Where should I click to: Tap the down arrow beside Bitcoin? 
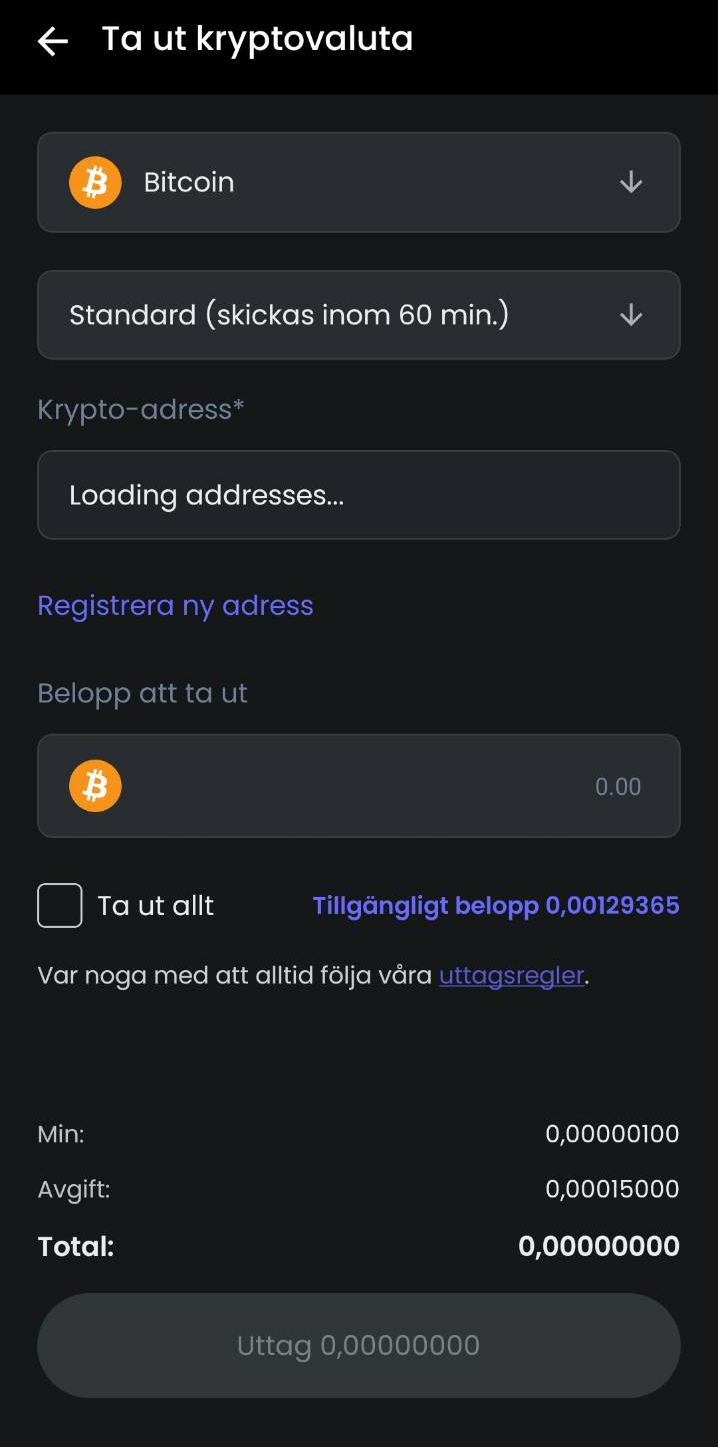[x=630, y=182]
